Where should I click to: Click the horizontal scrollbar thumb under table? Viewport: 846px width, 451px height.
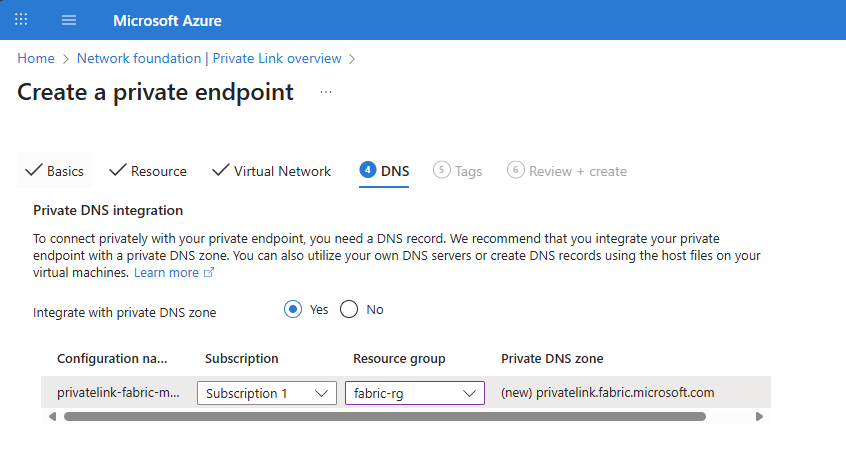tap(385, 416)
